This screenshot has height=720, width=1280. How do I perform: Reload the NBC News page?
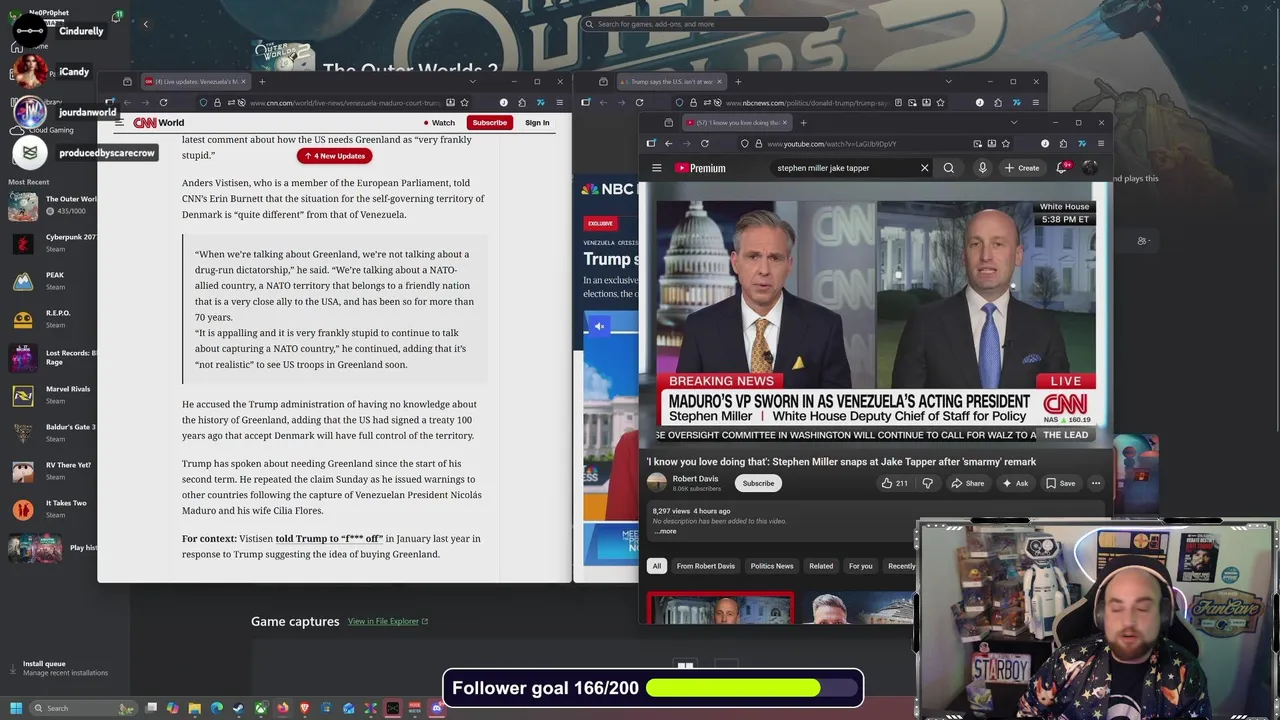click(639, 102)
